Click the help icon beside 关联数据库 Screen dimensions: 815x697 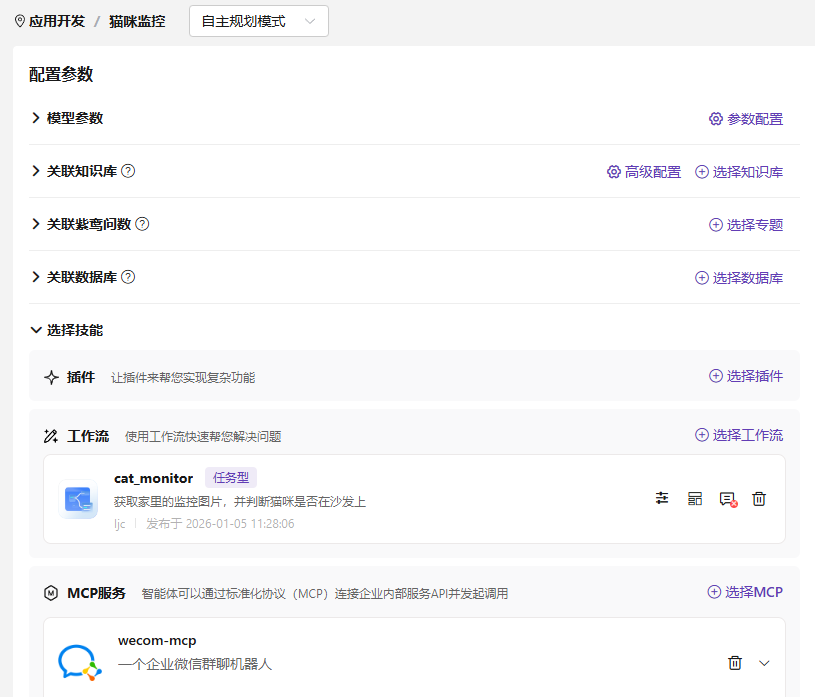(128, 277)
